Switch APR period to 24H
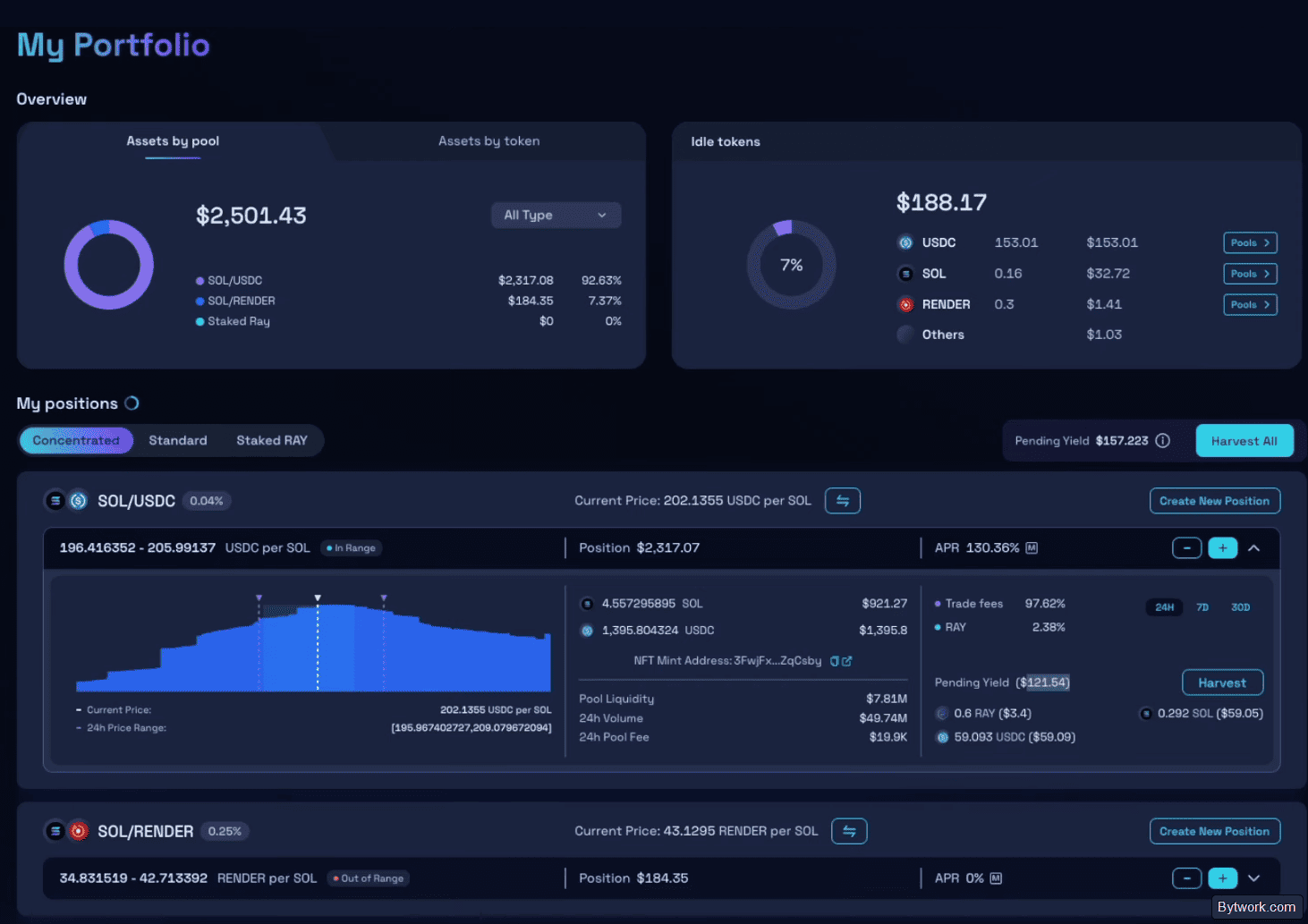Viewport: 1308px width, 924px height. tap(1164, 607)
